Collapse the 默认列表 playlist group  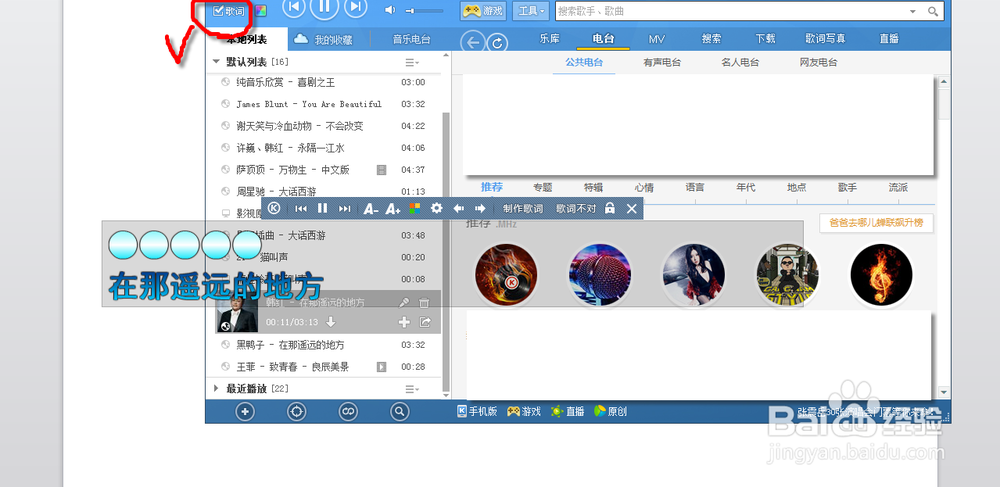pos(216,62)
